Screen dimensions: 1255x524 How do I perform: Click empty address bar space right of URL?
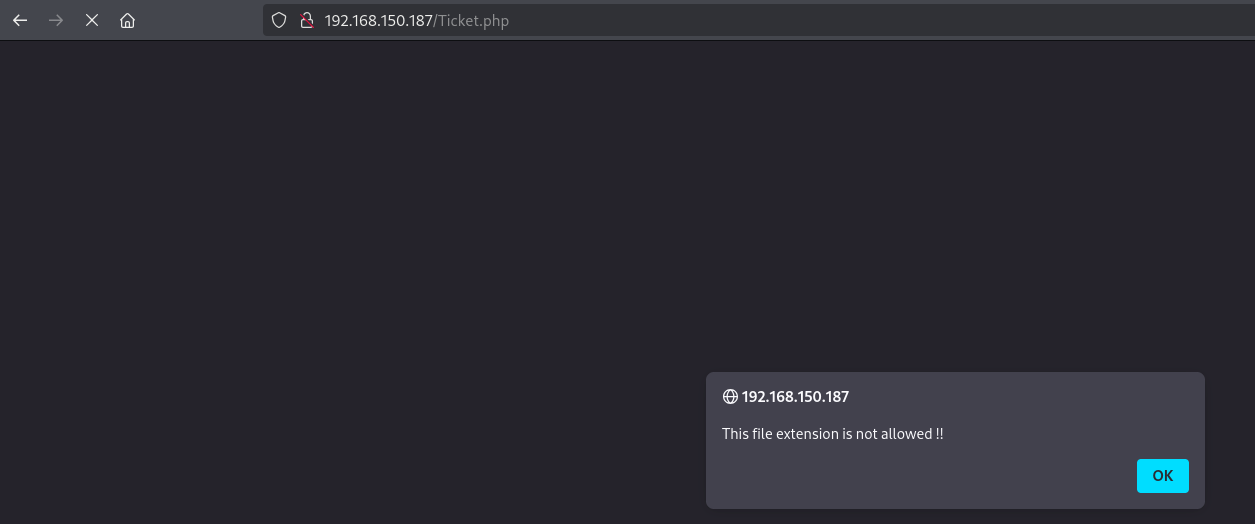tap(850, 20)
